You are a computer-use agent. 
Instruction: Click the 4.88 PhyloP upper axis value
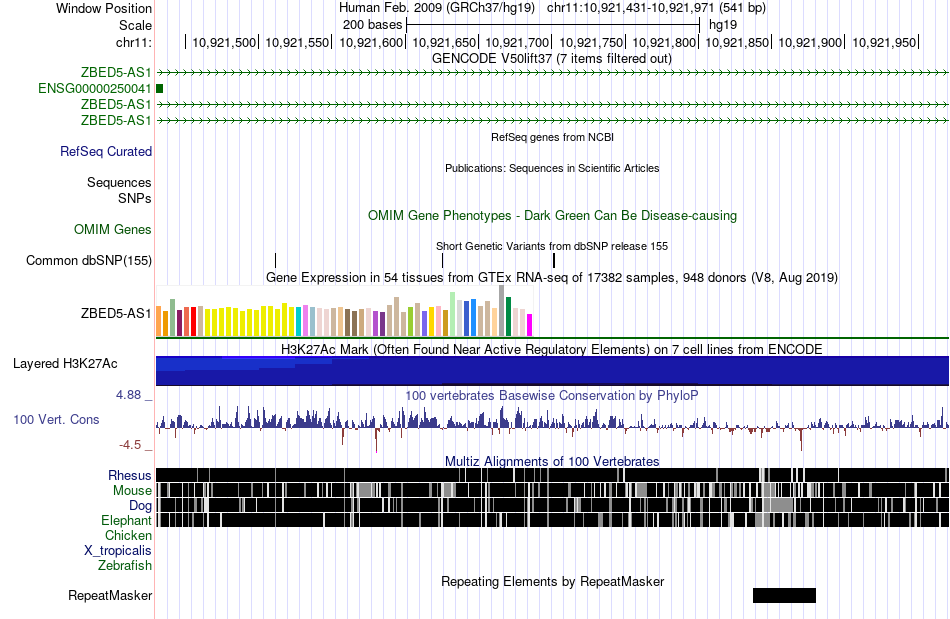[x=128, y=395]
